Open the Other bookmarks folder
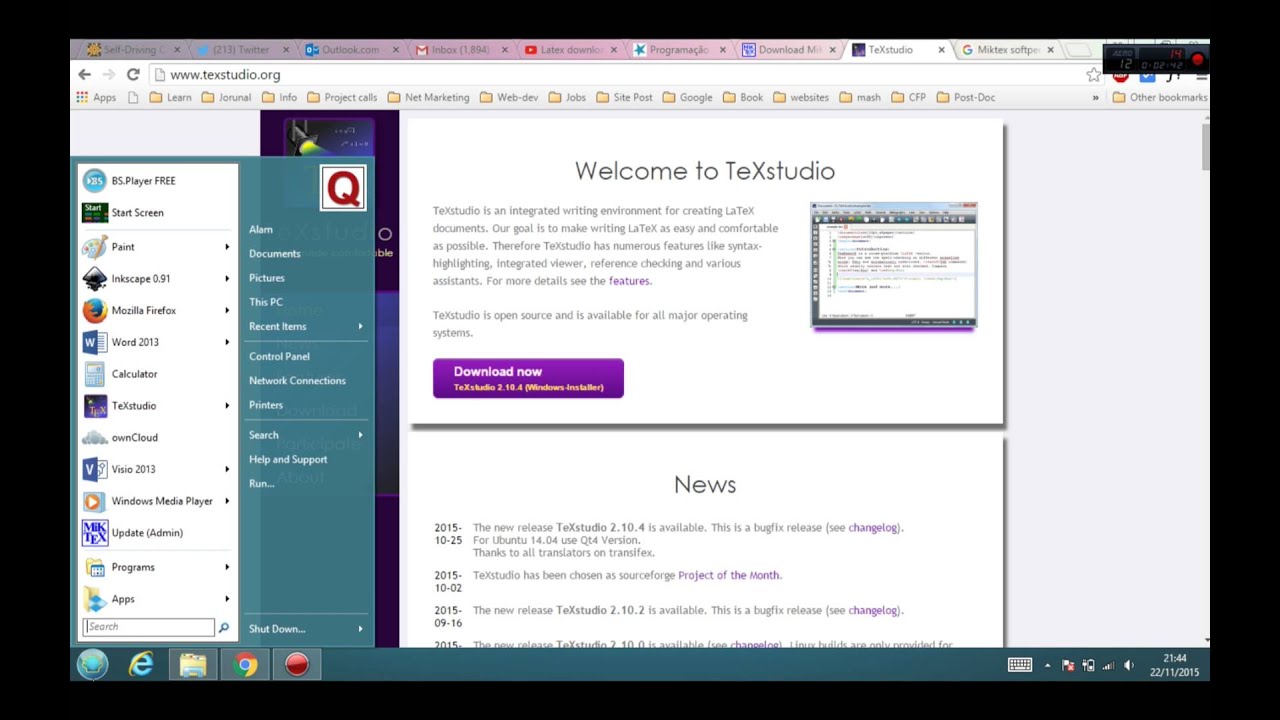The width and height of the screenshot is (1280, 720). [1160, 98]
